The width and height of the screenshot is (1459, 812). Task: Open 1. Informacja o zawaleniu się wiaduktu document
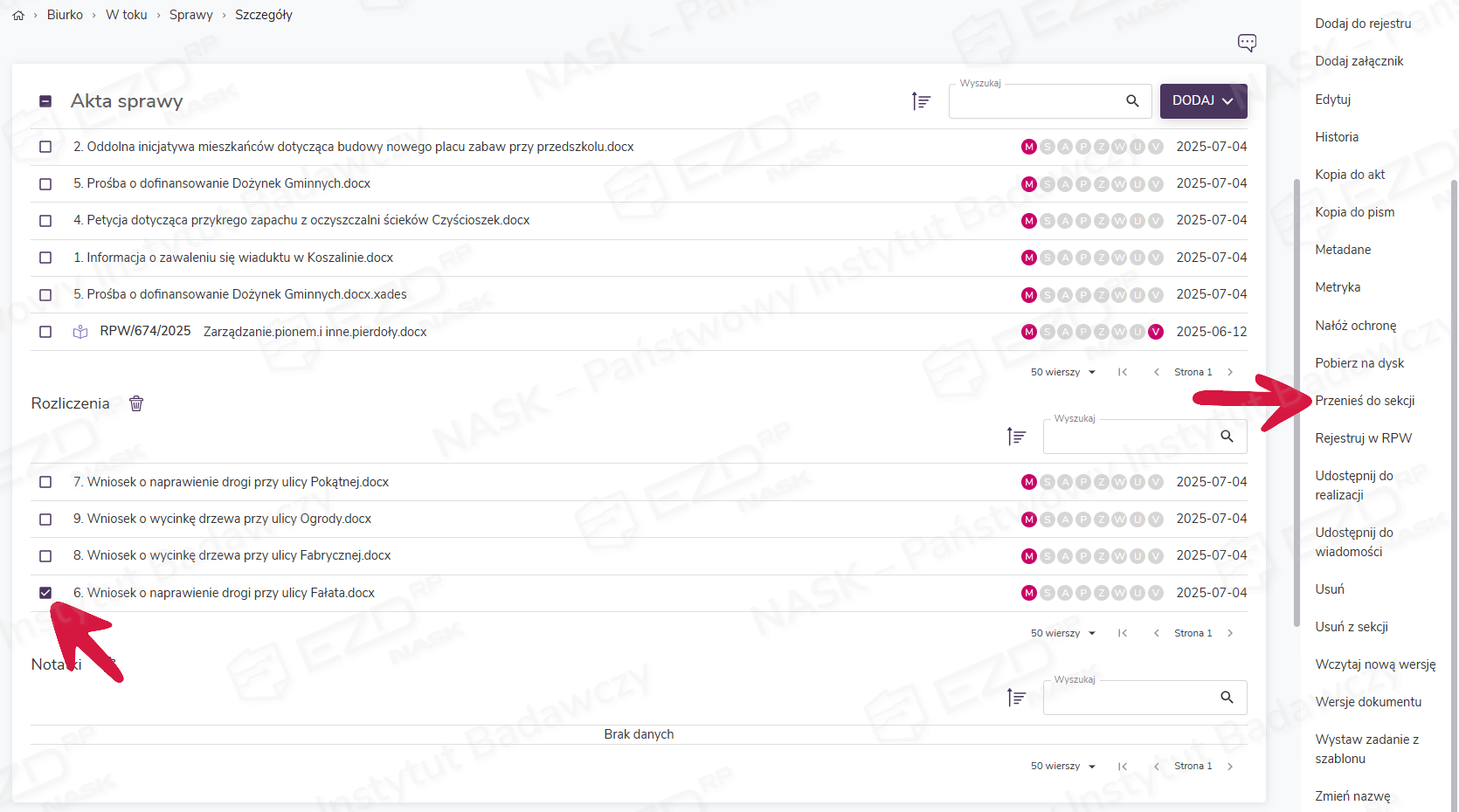click(233, 258)
